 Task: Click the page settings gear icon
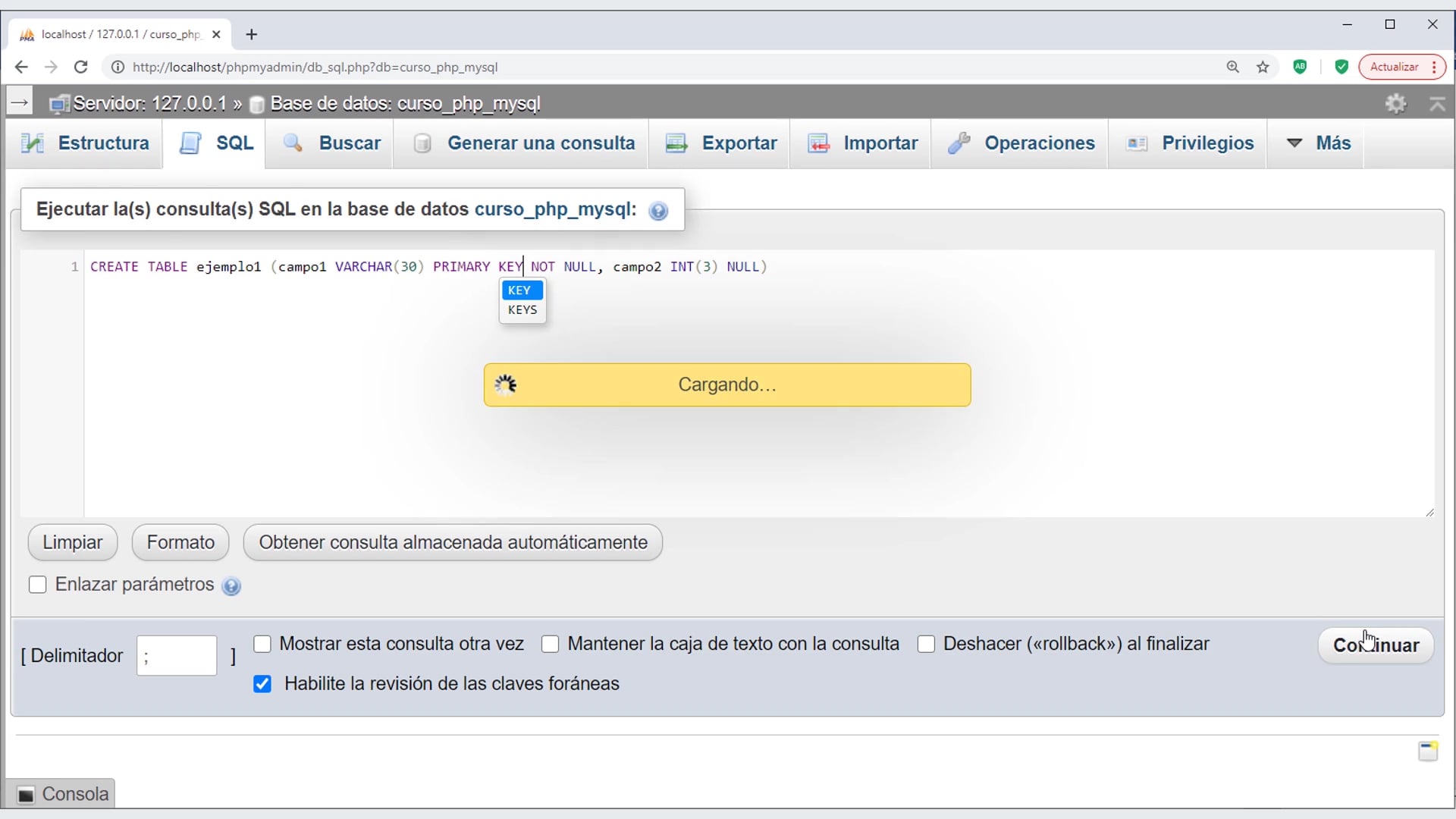click(1396, 103)
